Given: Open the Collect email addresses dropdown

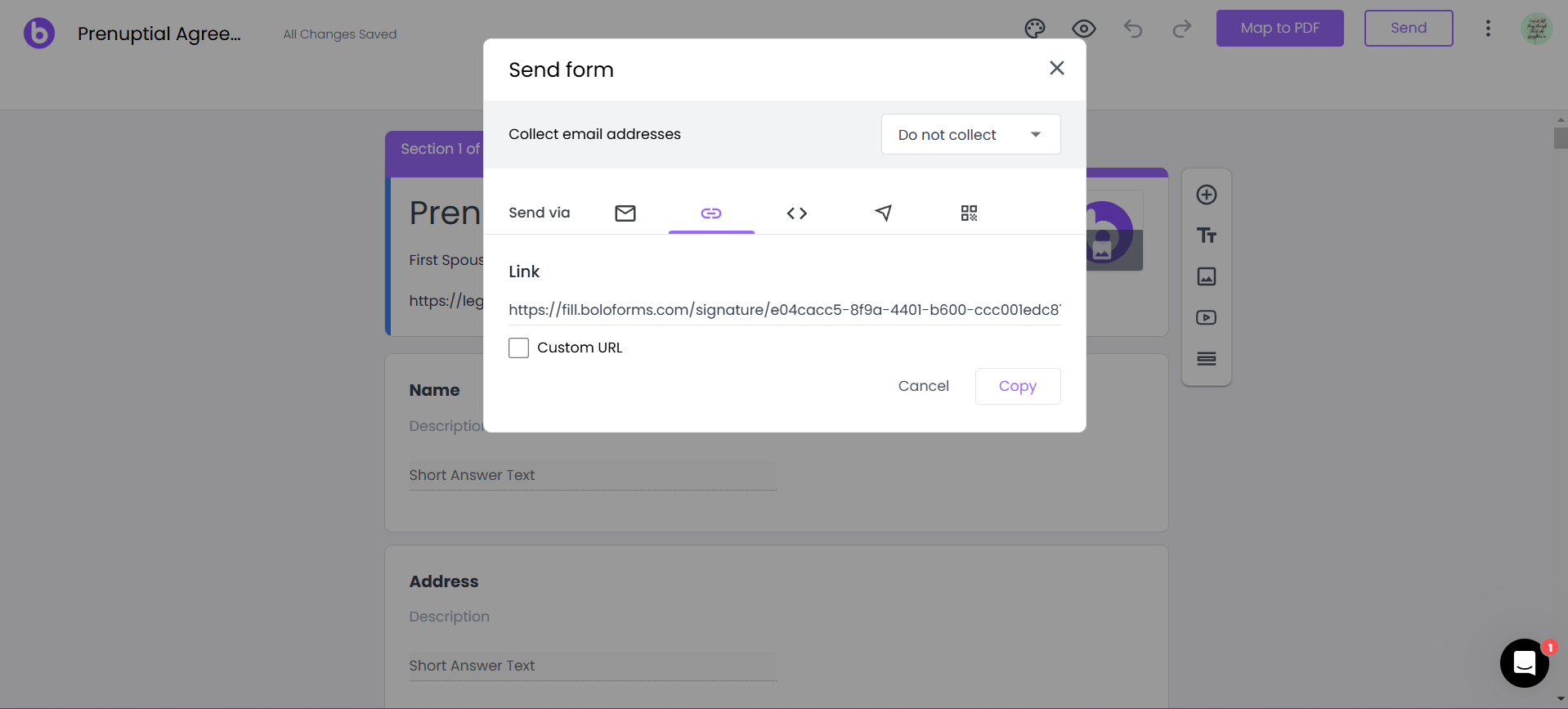Looking at the screenshot, I should [x=970, y=134].
